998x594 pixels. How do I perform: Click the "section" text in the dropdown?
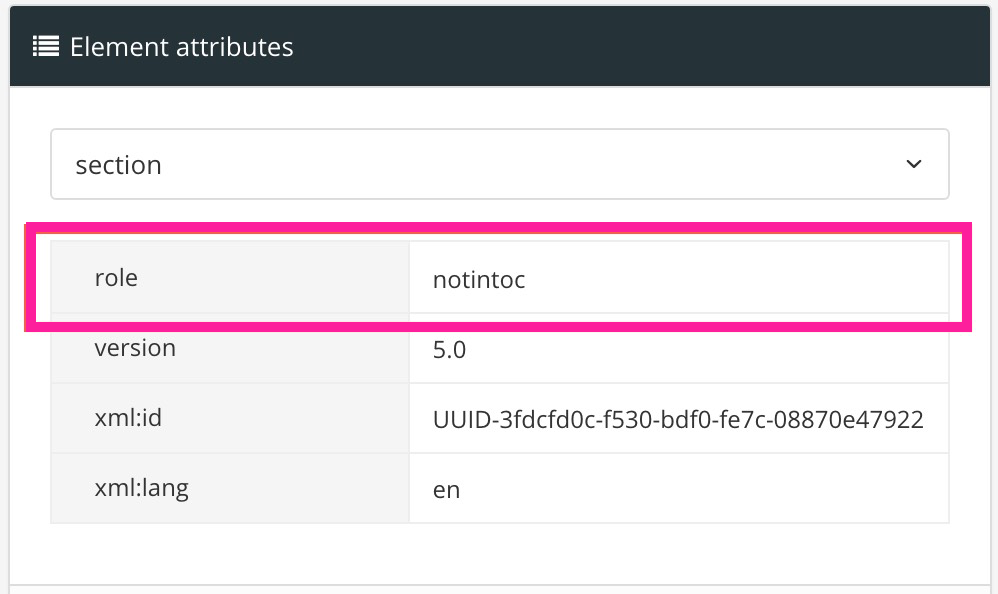[x=118, y=164]
